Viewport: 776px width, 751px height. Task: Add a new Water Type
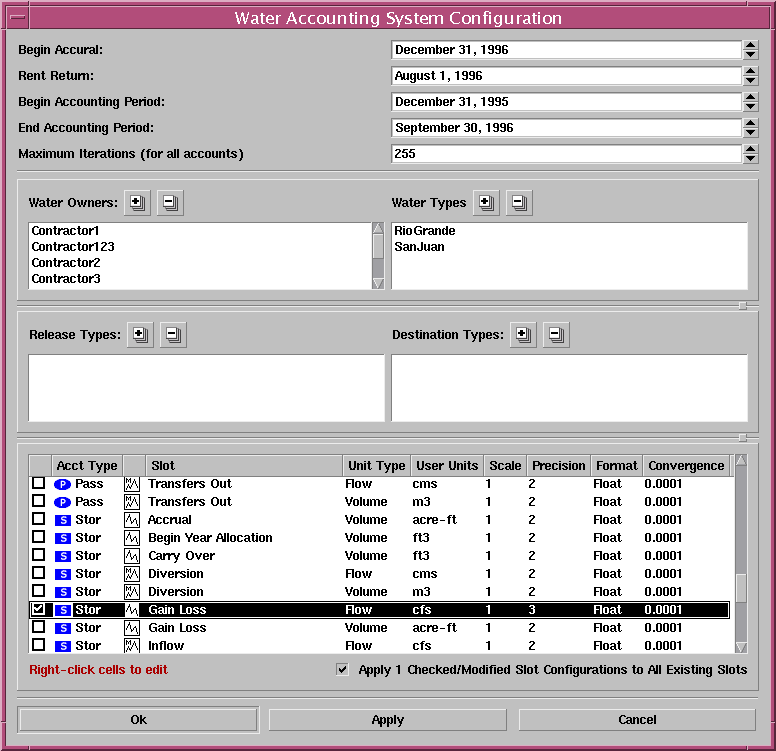pos(486,202)
